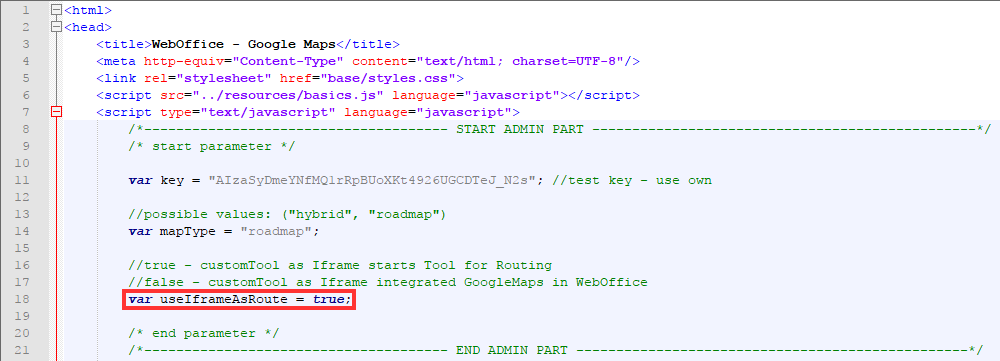The image size is (1000, 361).
Task: Click the true value on line 18
Action: tap(328, 299)
